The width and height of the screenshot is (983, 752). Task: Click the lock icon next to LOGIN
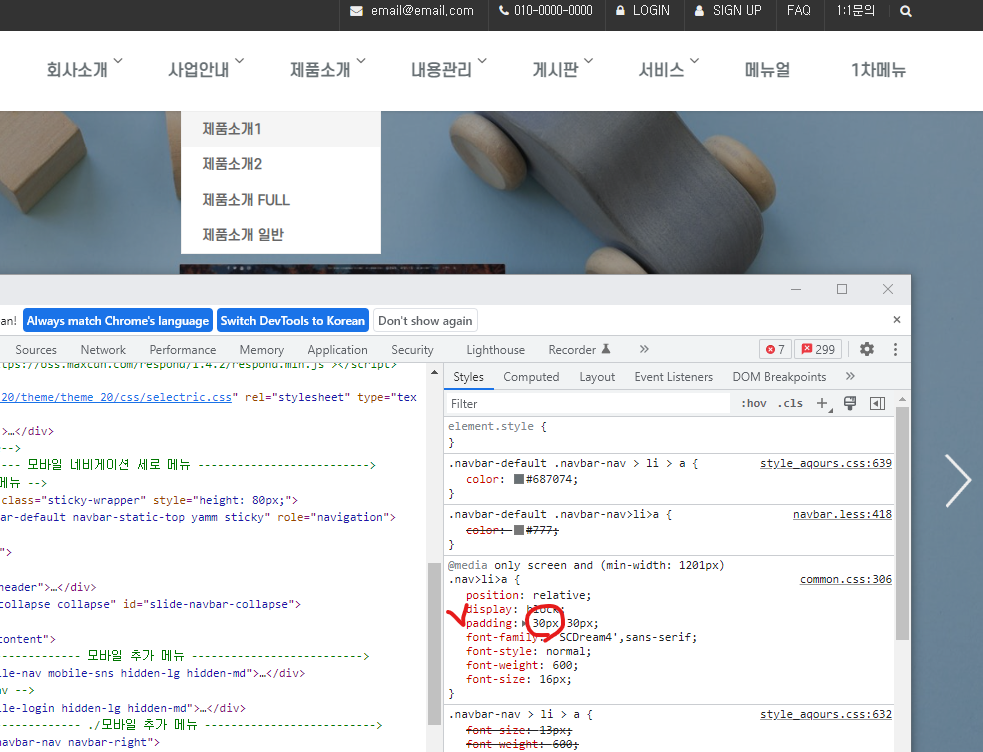coord(620,11)
